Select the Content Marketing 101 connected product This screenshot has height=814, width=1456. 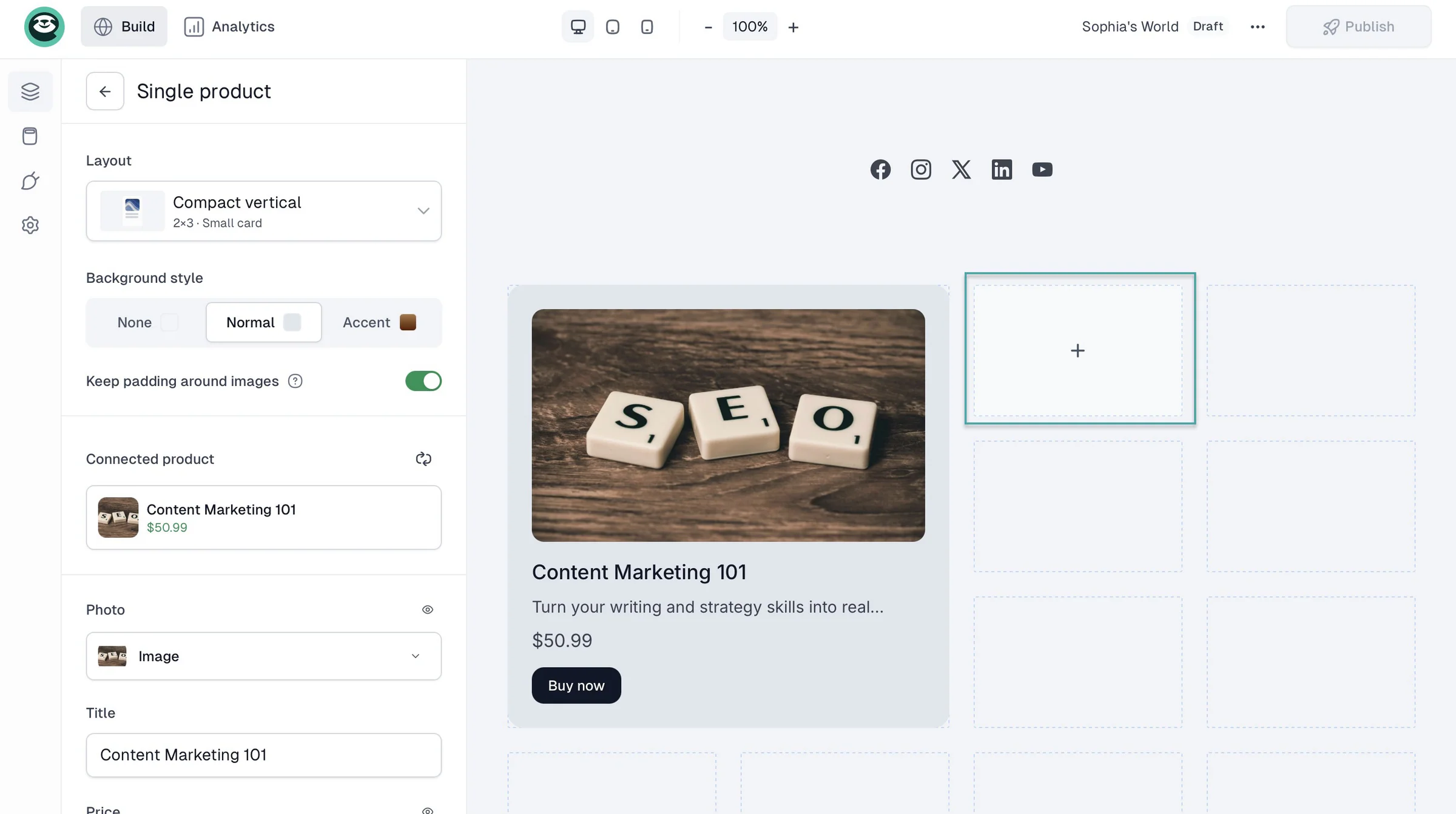pyautogui.click(x=263, y=517)
